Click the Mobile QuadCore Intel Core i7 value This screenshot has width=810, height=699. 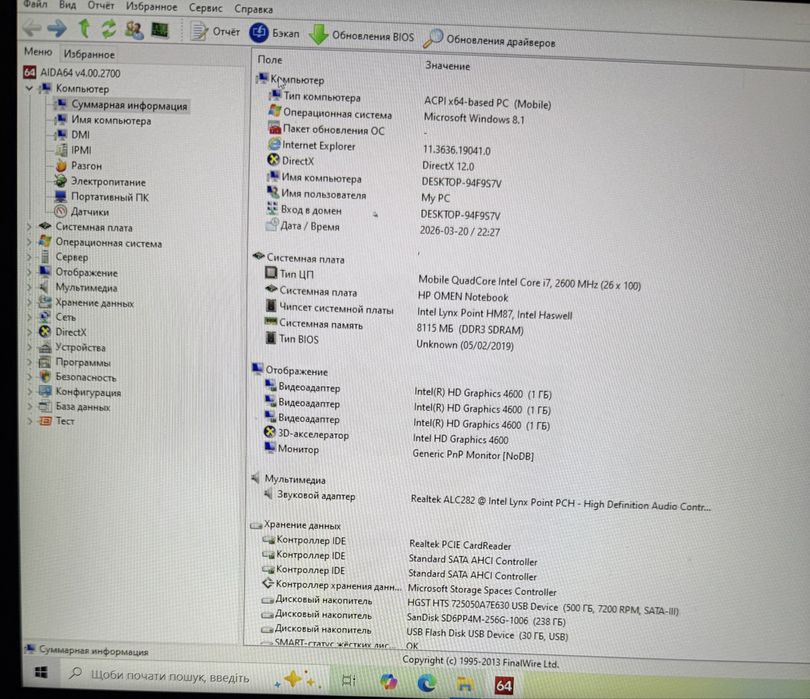pyautogui.click(x=529, y=283)
